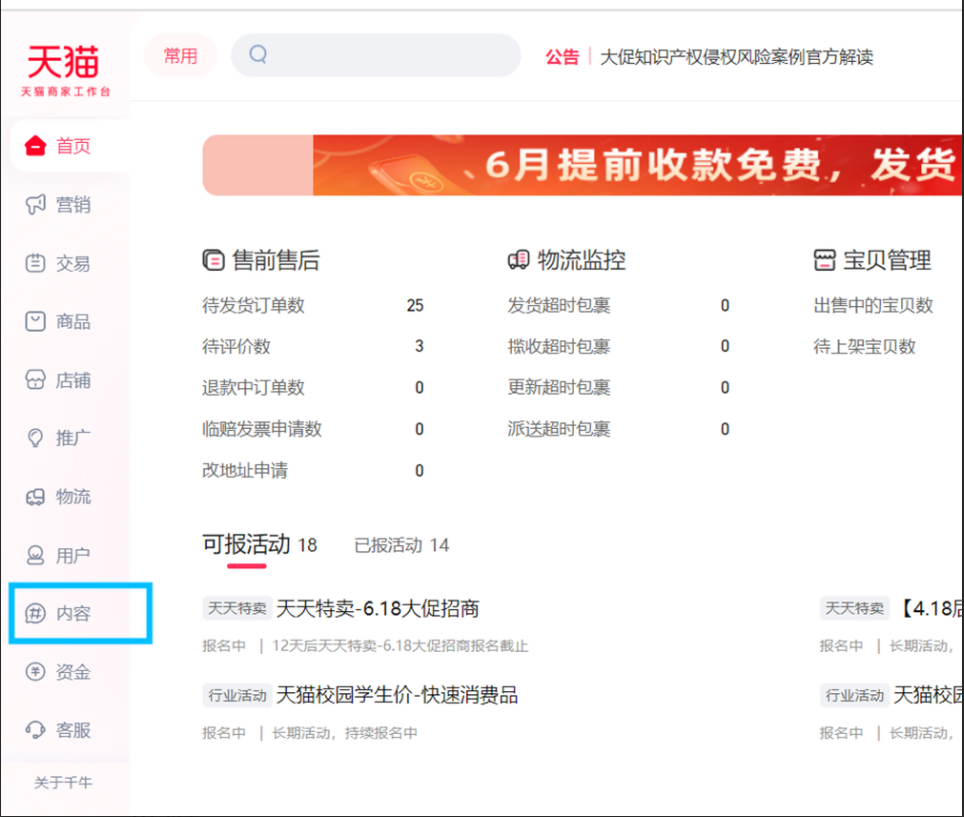Open activity 天天特卖-6.18大促招商
This screenshot has width=964, height=817.
click(x=377, y=609)
